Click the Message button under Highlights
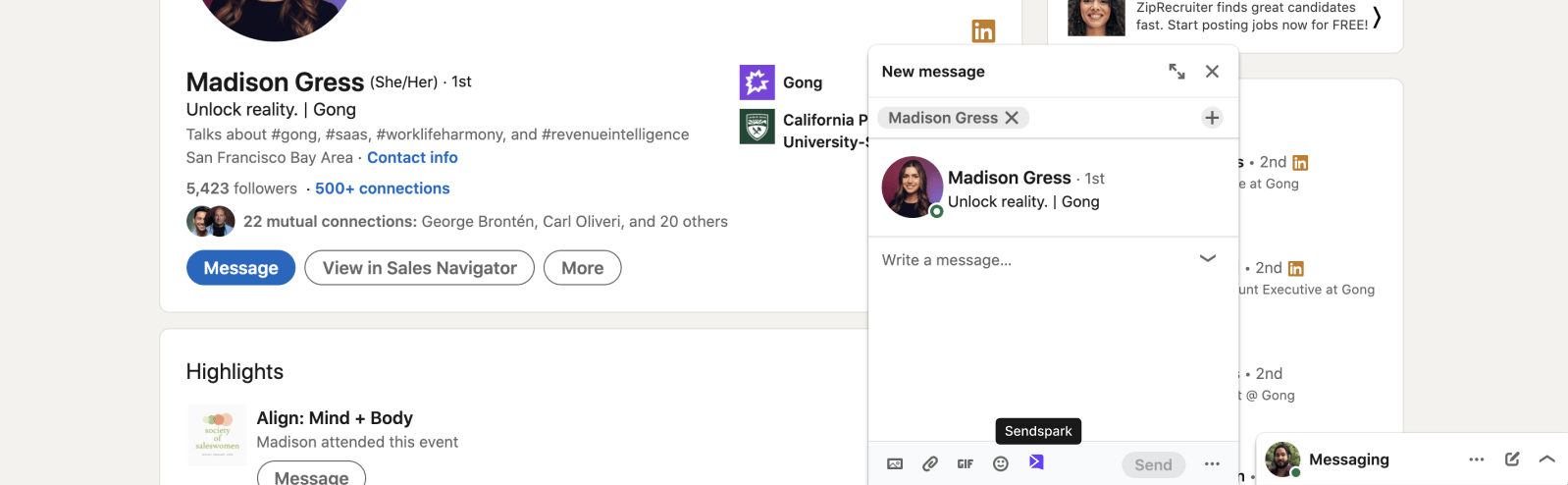The image size is (1568, 485). [311, 475]
